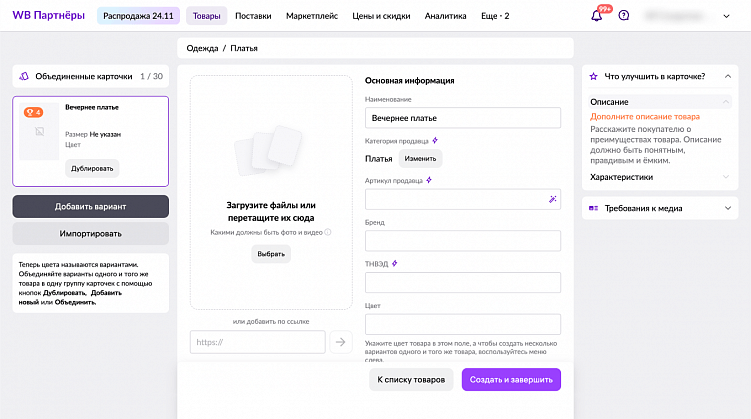Expand the Требования к медиа panel
The width and height of the screenshot is (751, 419).
pyautogui.click(x=728, y=208)
